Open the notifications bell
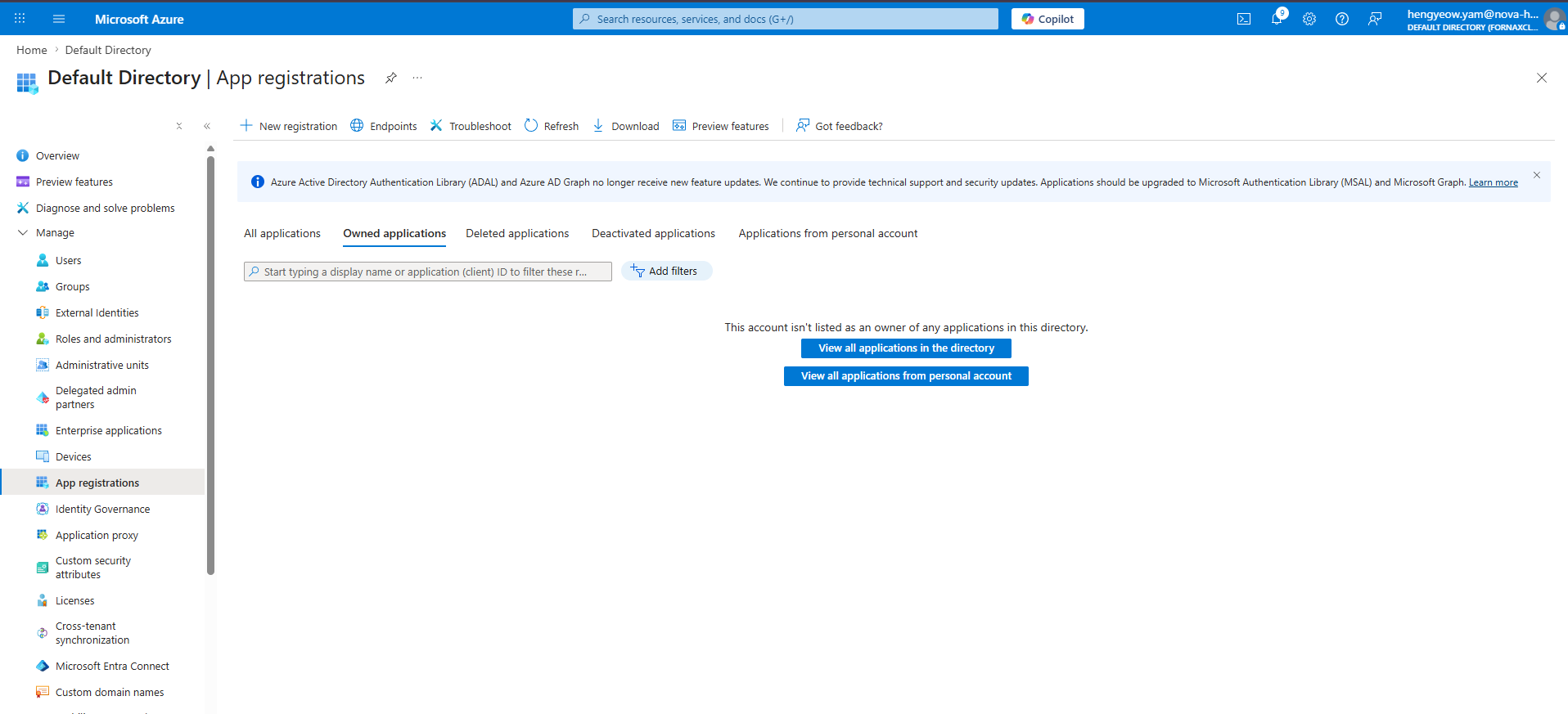The height and width of the screenshot is (714, 1568). pos(1277,19)
